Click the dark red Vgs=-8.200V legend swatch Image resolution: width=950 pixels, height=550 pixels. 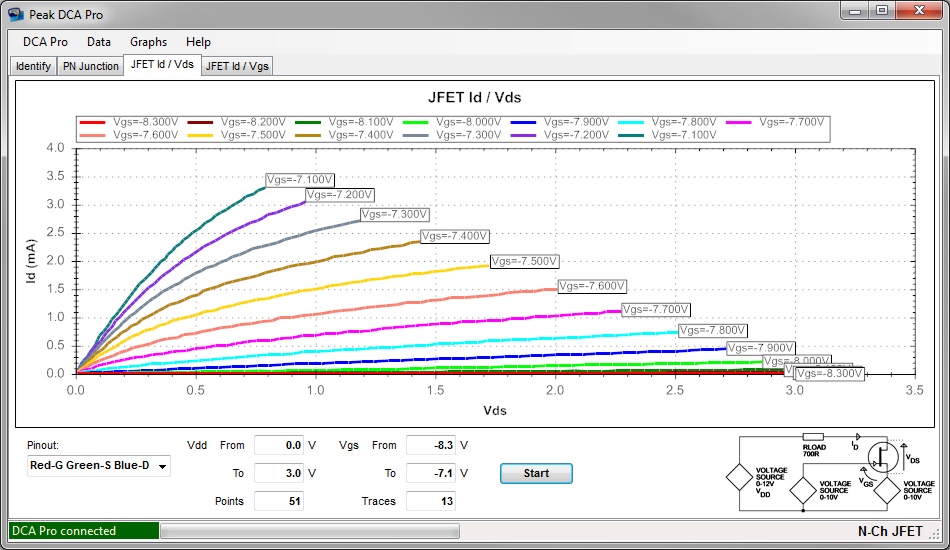click(x=200, y=122)
